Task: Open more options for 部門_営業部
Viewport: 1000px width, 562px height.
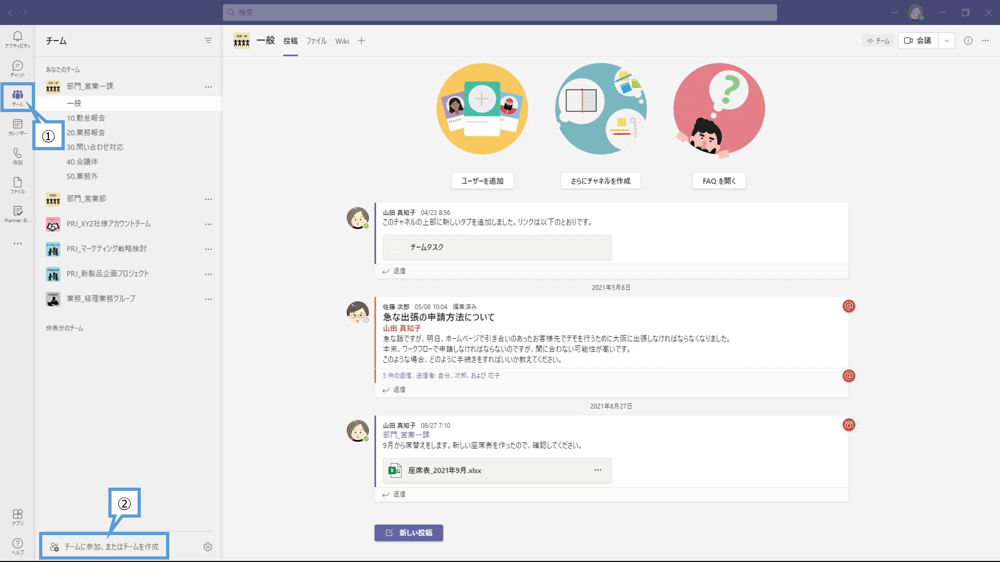Action: pyautogui.click(x=208, y=199)
